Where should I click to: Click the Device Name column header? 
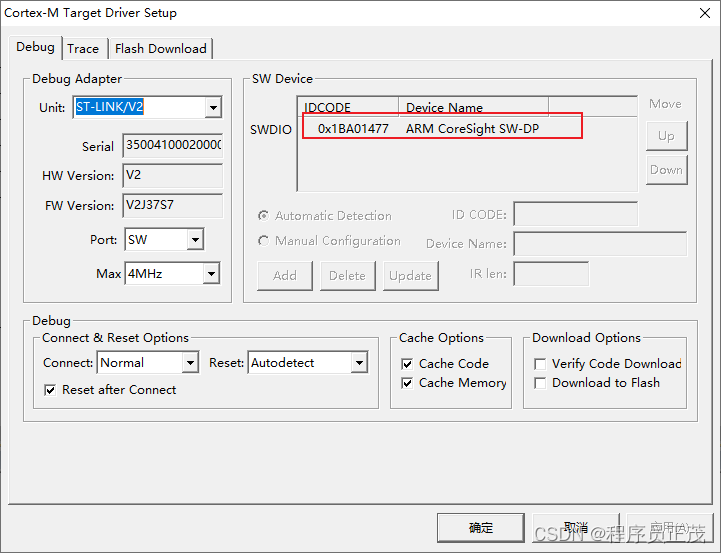point(474,107)
